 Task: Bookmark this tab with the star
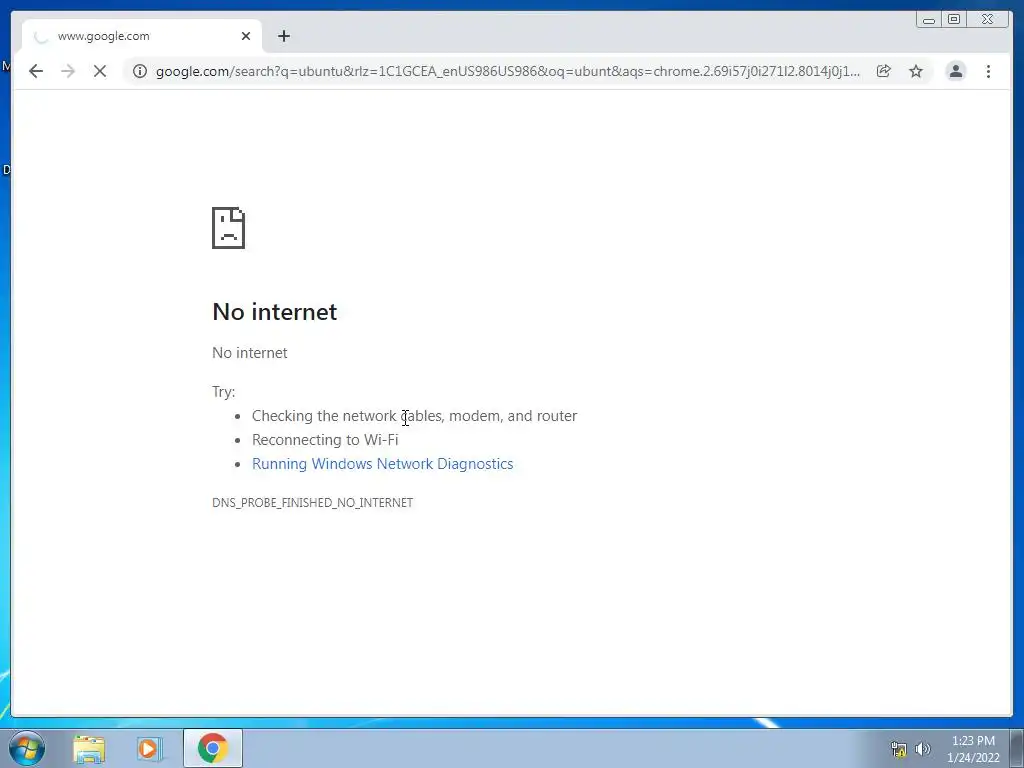(x=916, y=71)
